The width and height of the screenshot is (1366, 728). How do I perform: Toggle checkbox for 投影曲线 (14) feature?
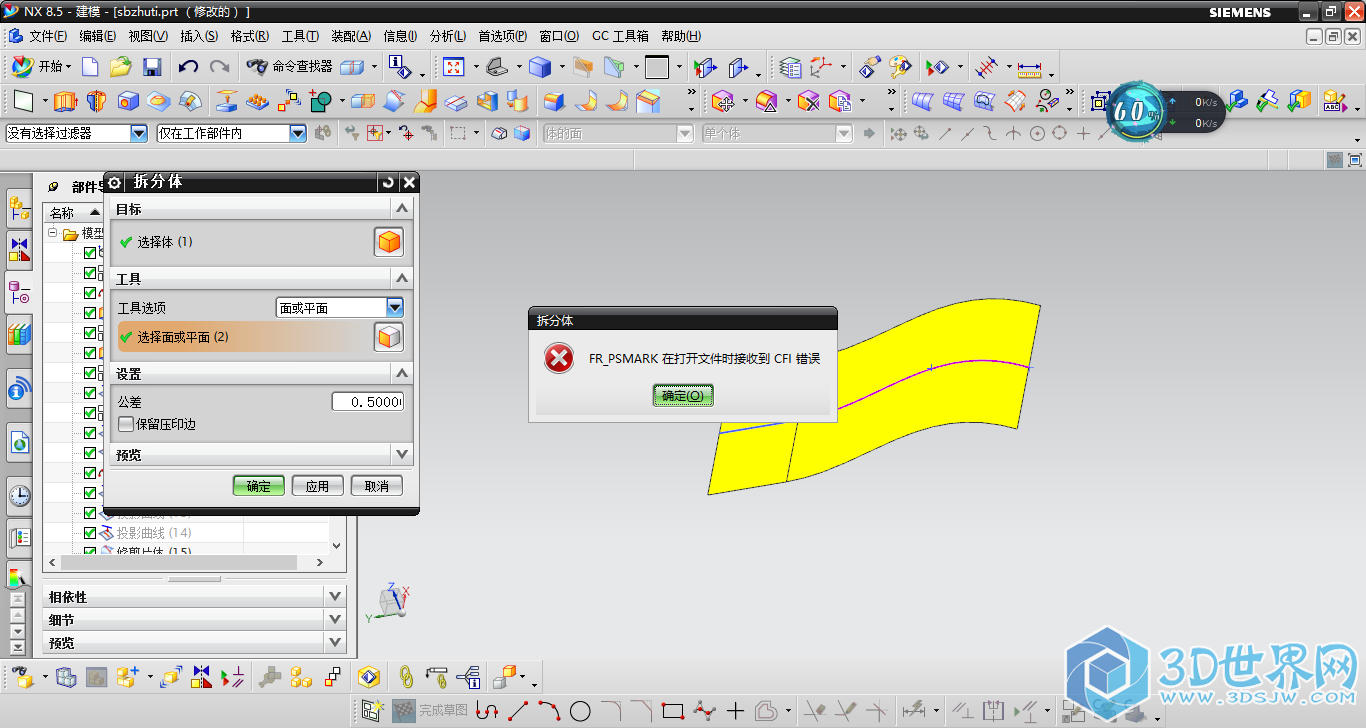tap(90, 533)
